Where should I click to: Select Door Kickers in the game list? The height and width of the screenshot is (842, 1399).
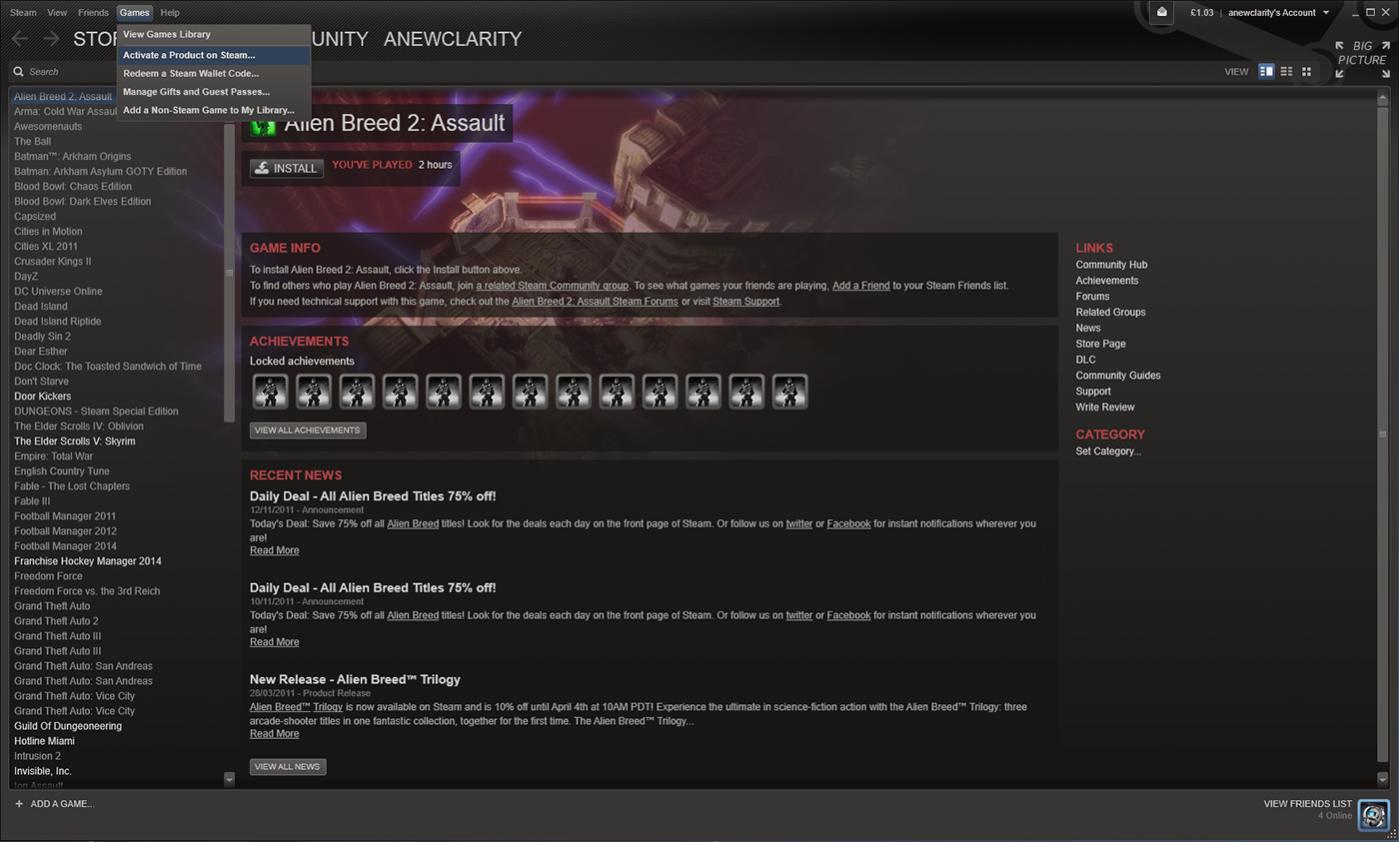coord(42,397)
